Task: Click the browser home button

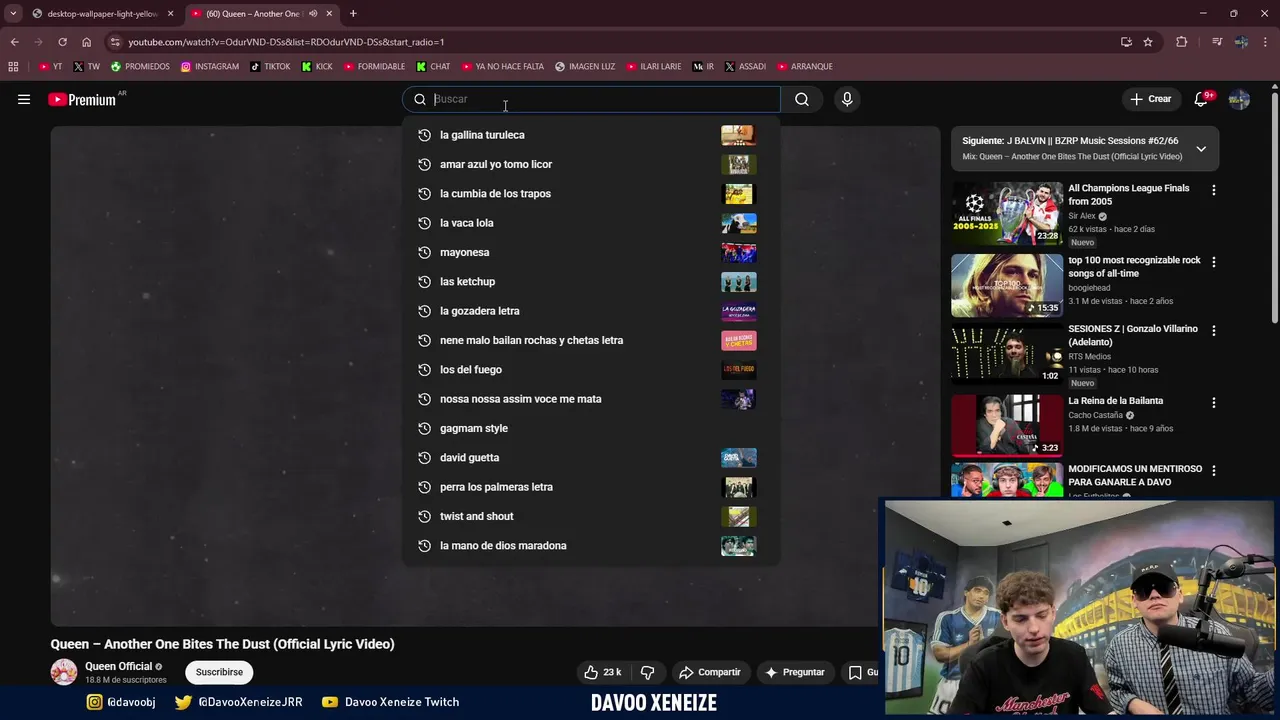Action: pos(86,42)
